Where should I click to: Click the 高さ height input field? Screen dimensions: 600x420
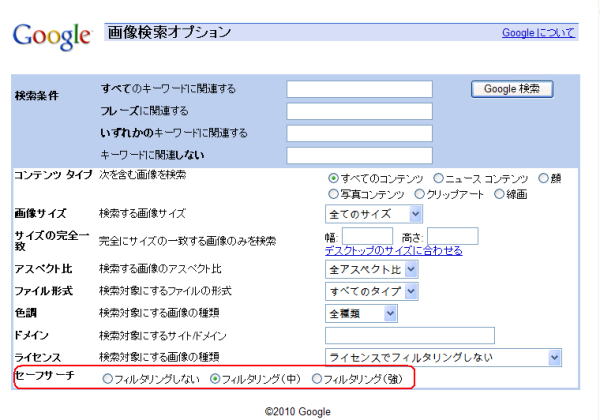click(453, 236)
